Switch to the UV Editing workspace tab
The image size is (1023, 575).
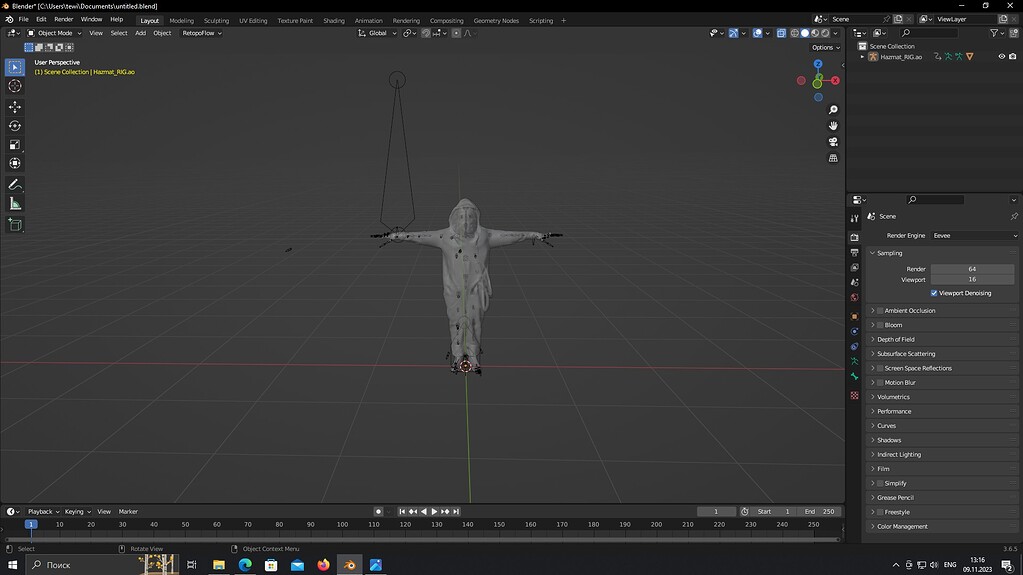tap(253, 20)
